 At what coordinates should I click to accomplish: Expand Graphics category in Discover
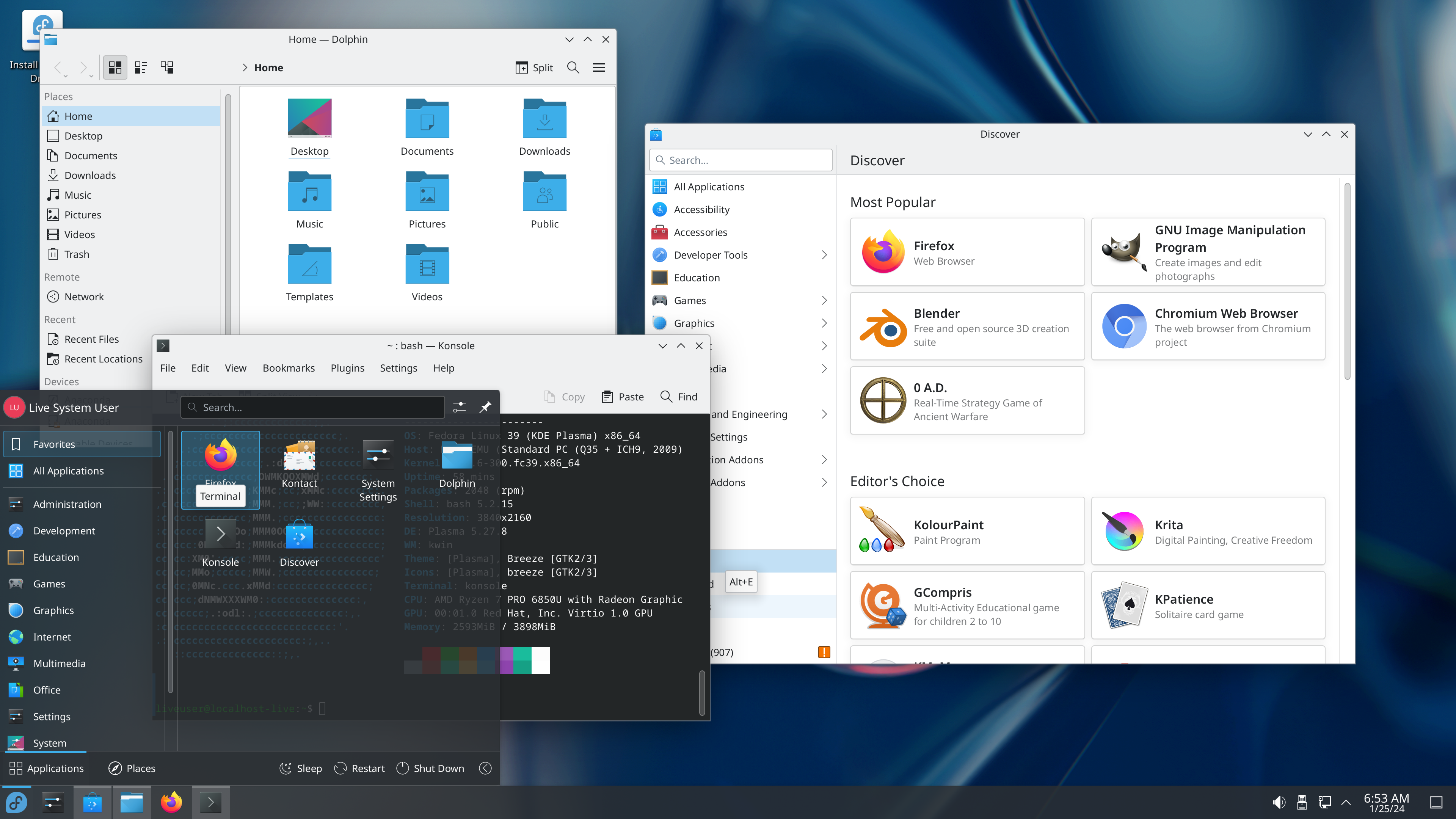coord(824,322)
